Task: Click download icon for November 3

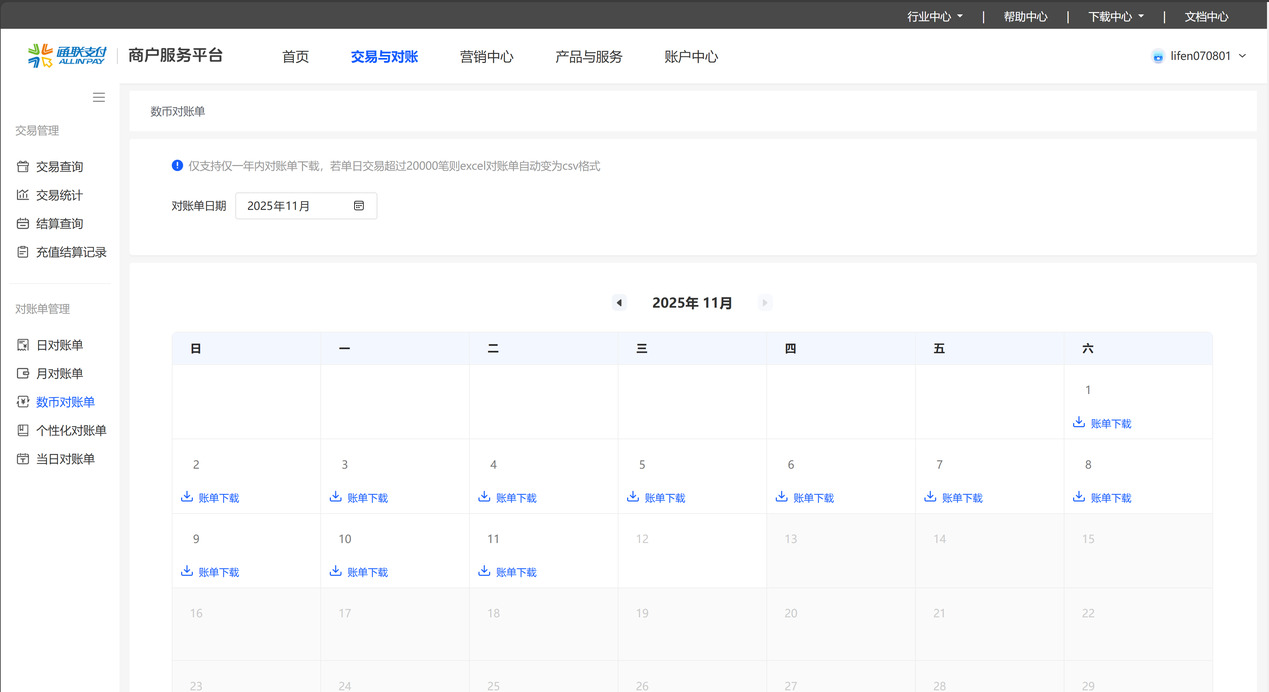Action: pyautogui.click(x=336, y=497)
